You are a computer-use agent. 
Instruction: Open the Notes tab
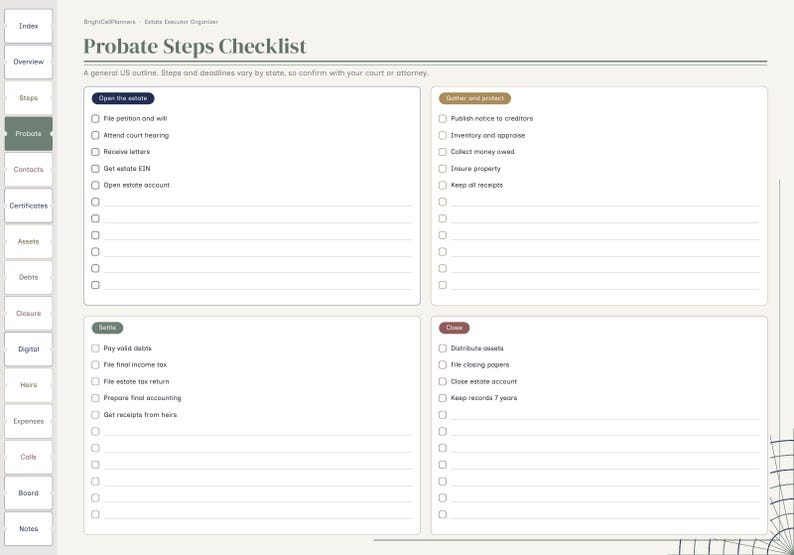(28, 529)
